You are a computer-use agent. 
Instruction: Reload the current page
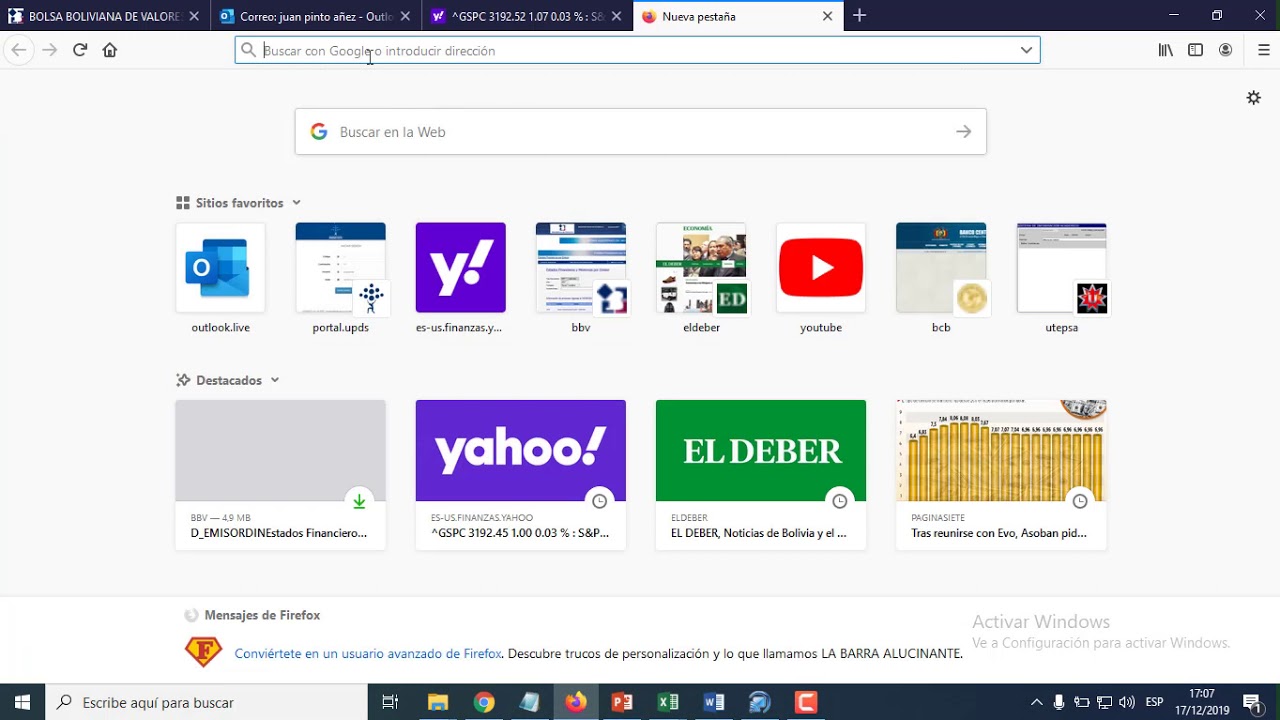[80, 50]
